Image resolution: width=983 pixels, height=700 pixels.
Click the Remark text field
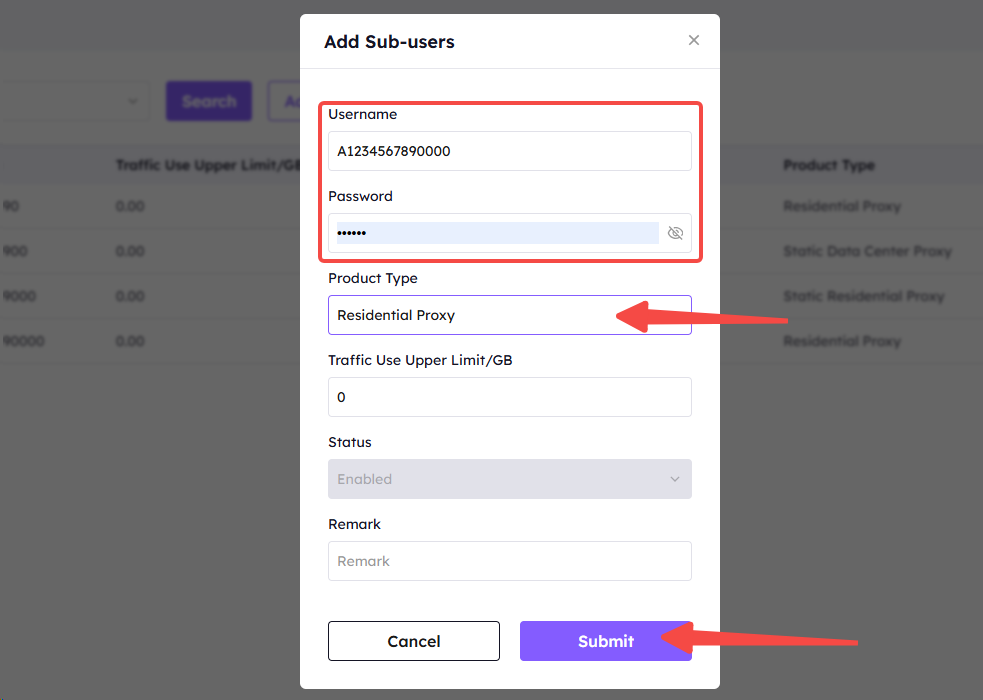click(x=509, y=561)
